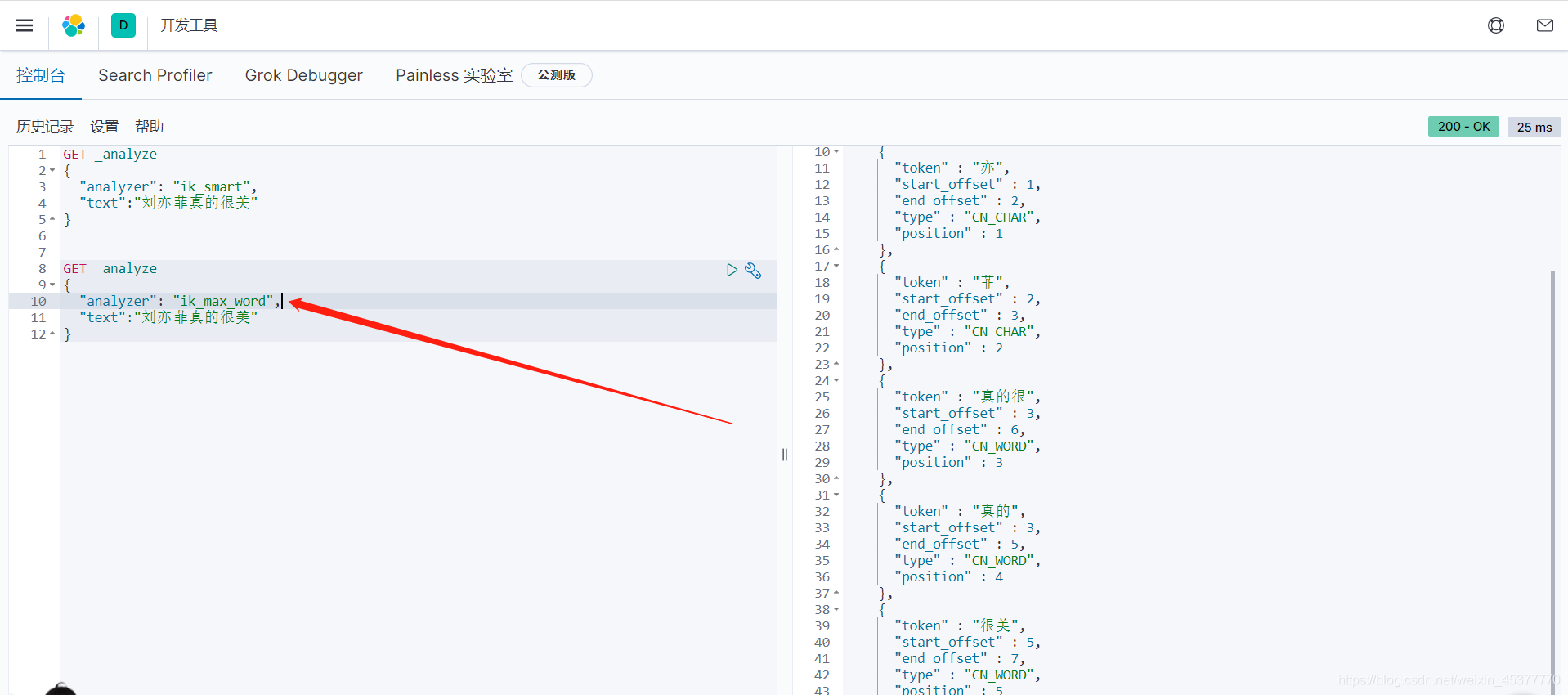Image resolution: width=1568 pixels, height=695 pixels.
Task: Open the mail newsfeed icon
Action: coord(1545,25)
